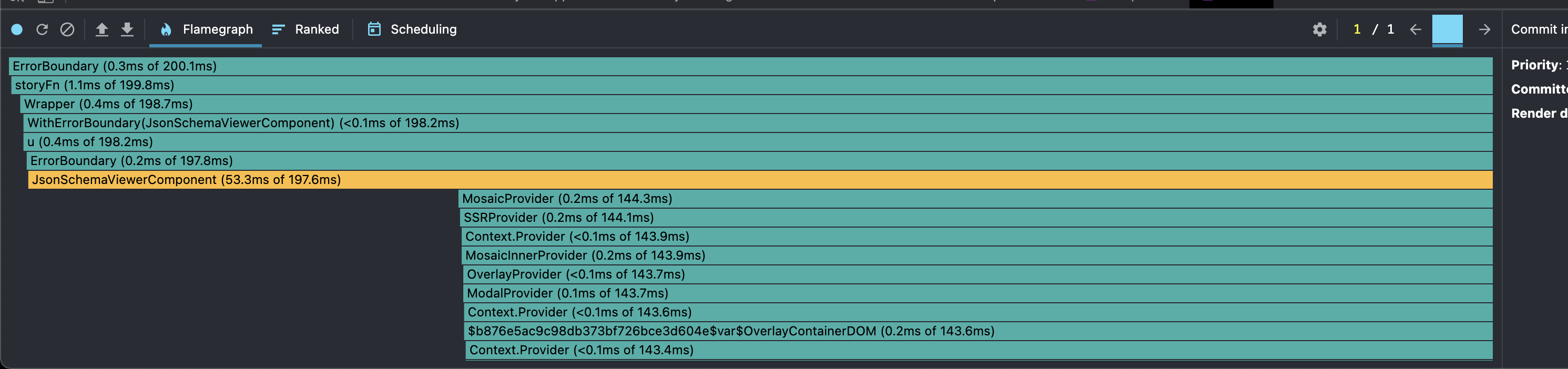
Task: Select WithErrorBoundary(JsonSchemaViewerComponent) bar
Action: (758, 122)
